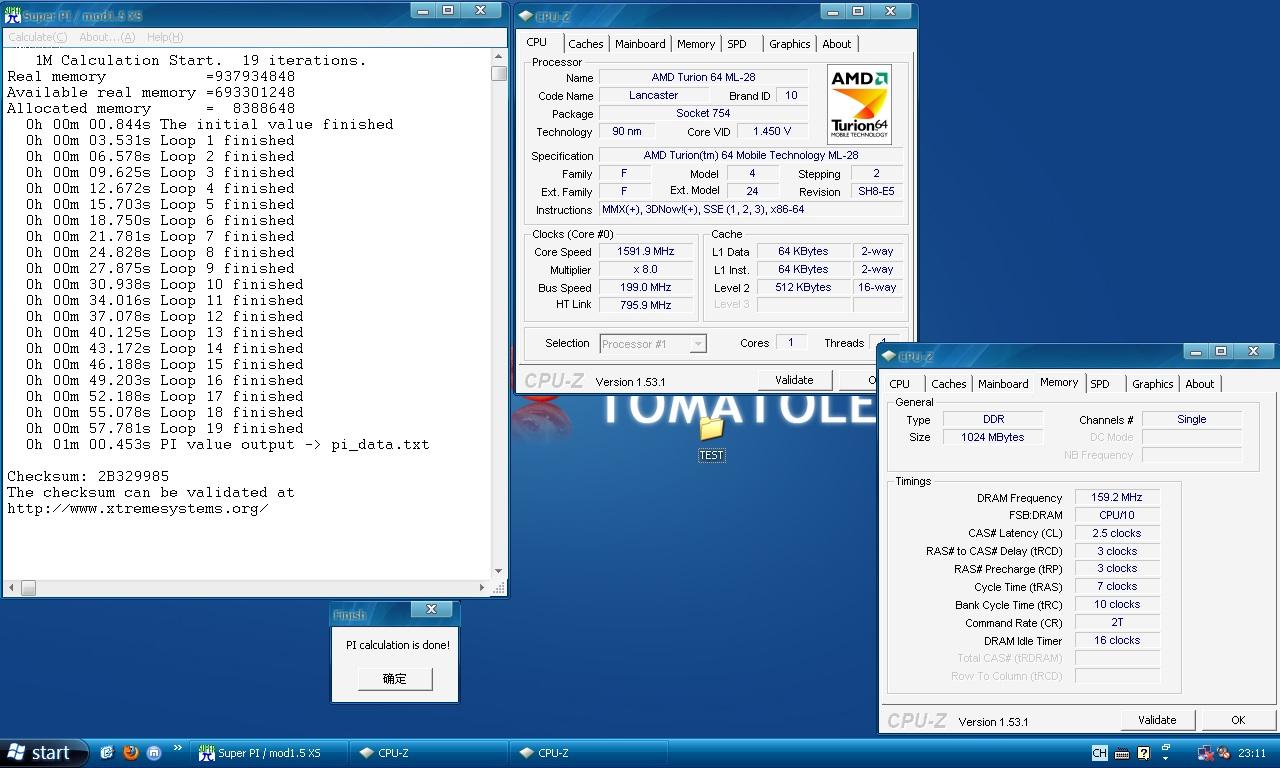Viewport: 1280px width, 768px height.
Task: Click the http://www.xtremesystems.org/ text in Super PI
Action: (138, 508)
